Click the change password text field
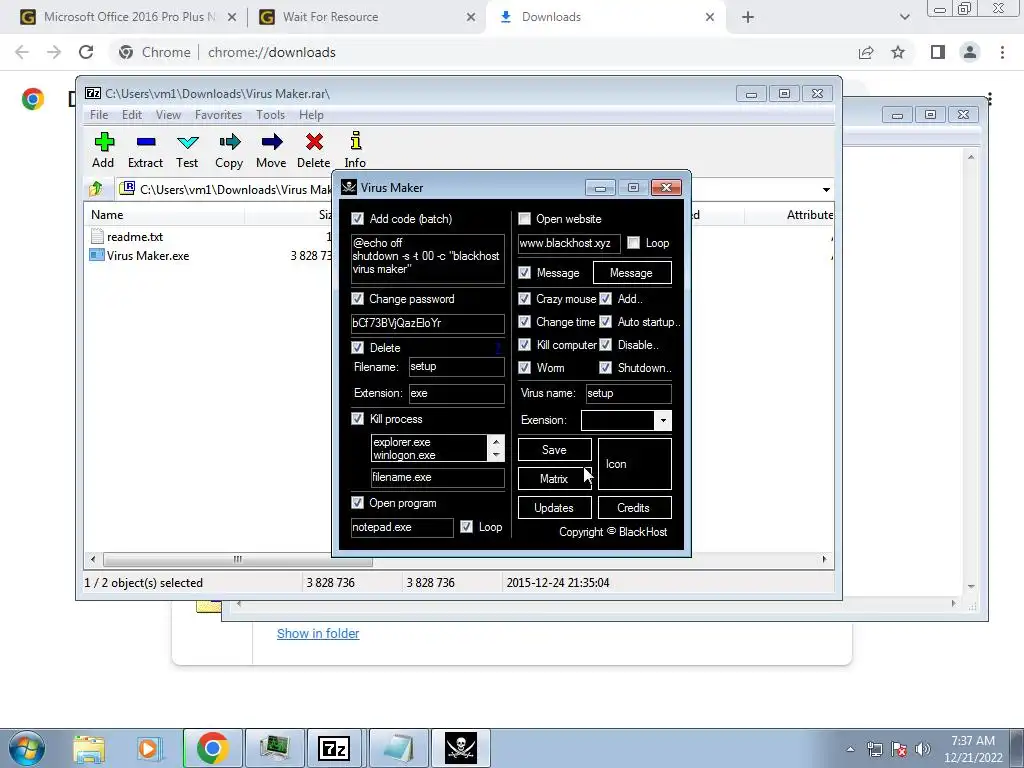The width and height of the screenshot is (1024, 768). point(428,323)
